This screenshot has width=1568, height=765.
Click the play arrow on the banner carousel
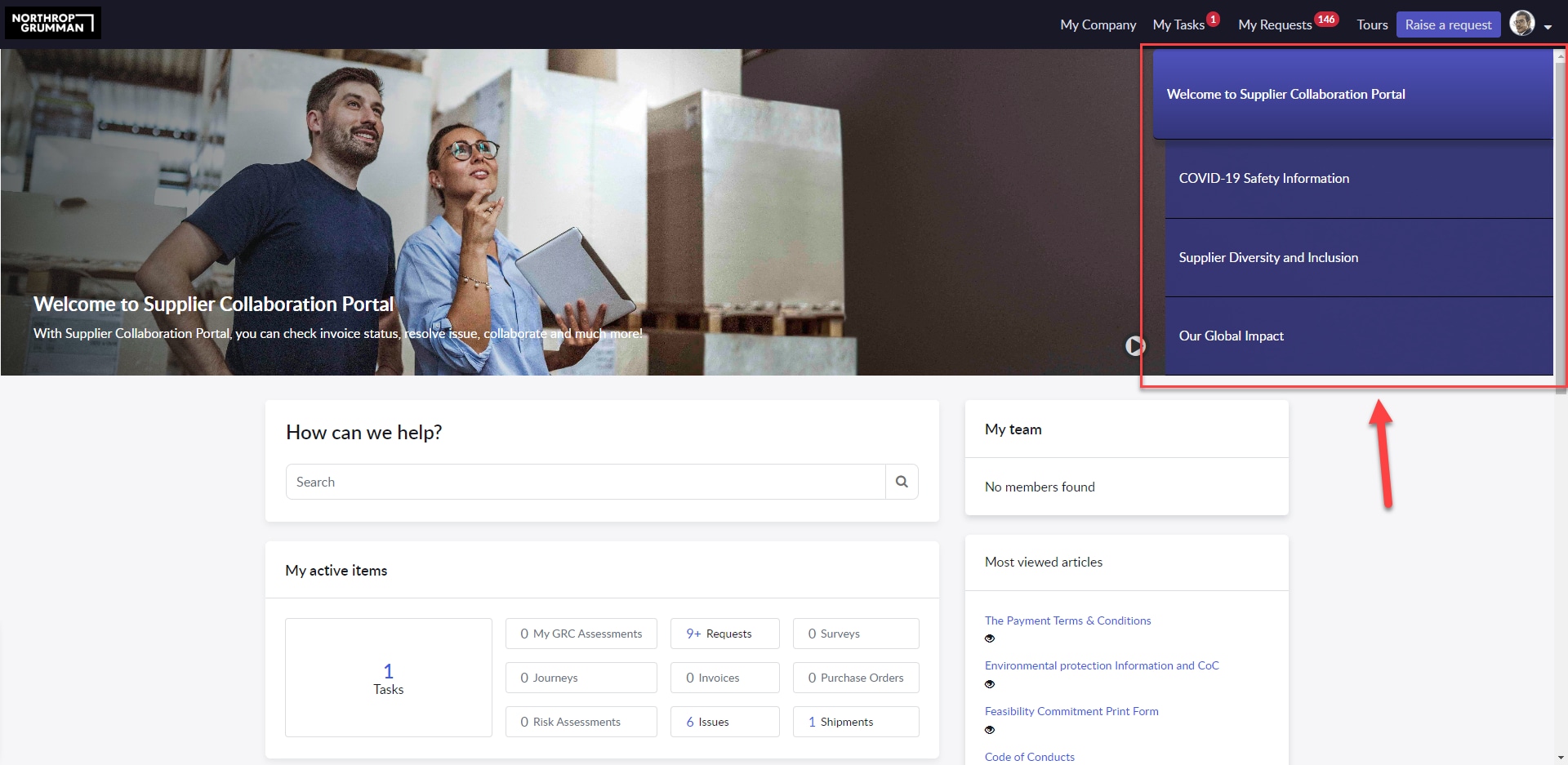click(1135, 345)
